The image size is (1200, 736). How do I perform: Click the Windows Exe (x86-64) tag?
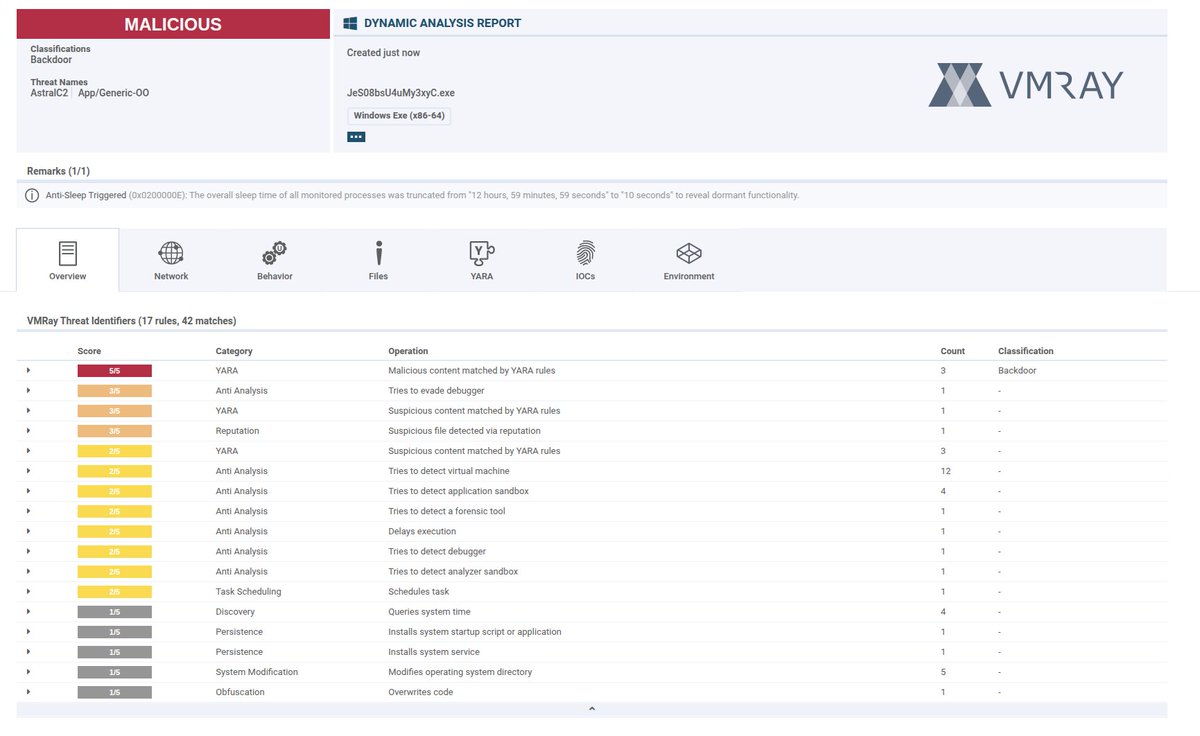399,116
